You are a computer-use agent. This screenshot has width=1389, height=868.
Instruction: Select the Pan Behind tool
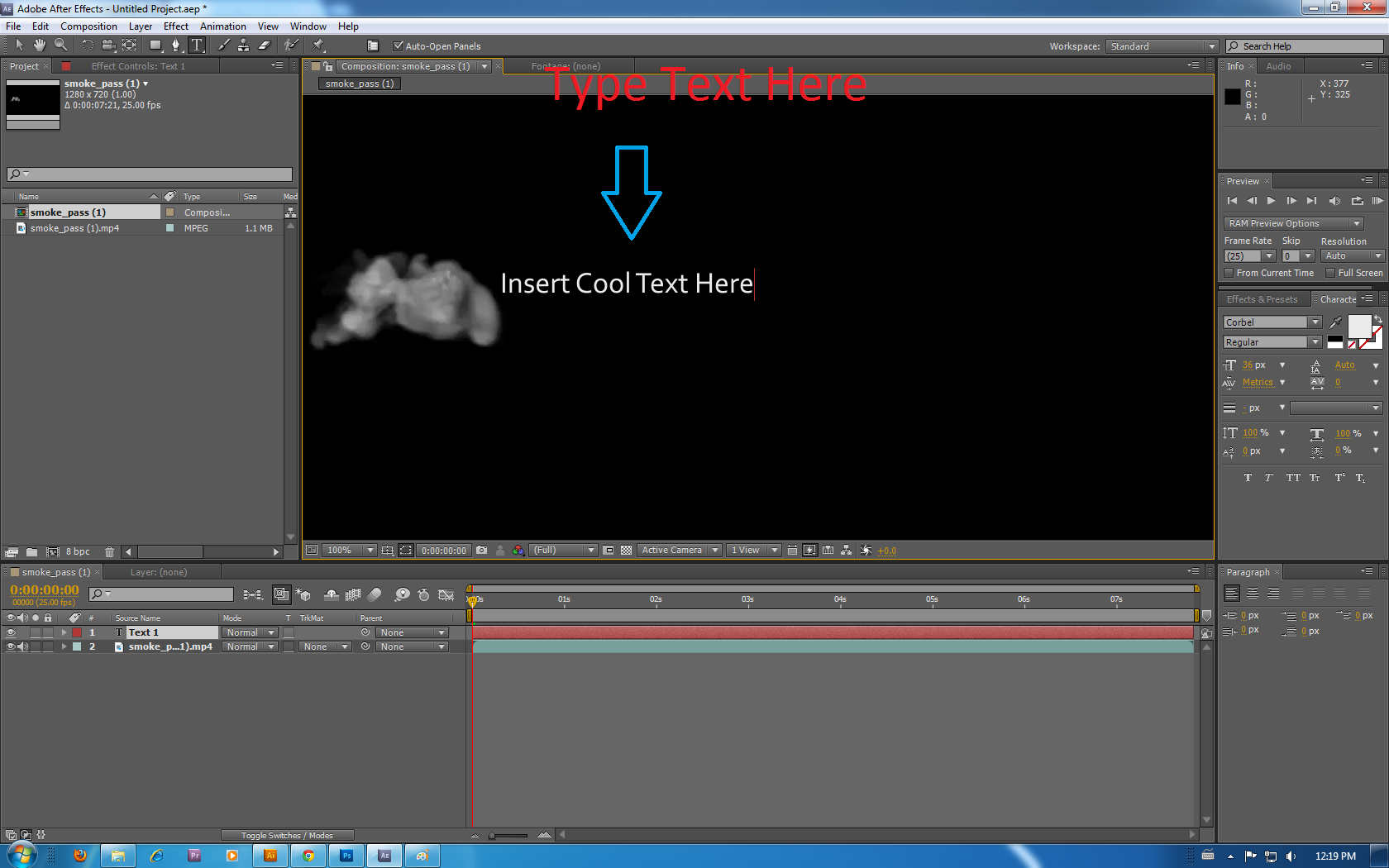coord(130,45)
